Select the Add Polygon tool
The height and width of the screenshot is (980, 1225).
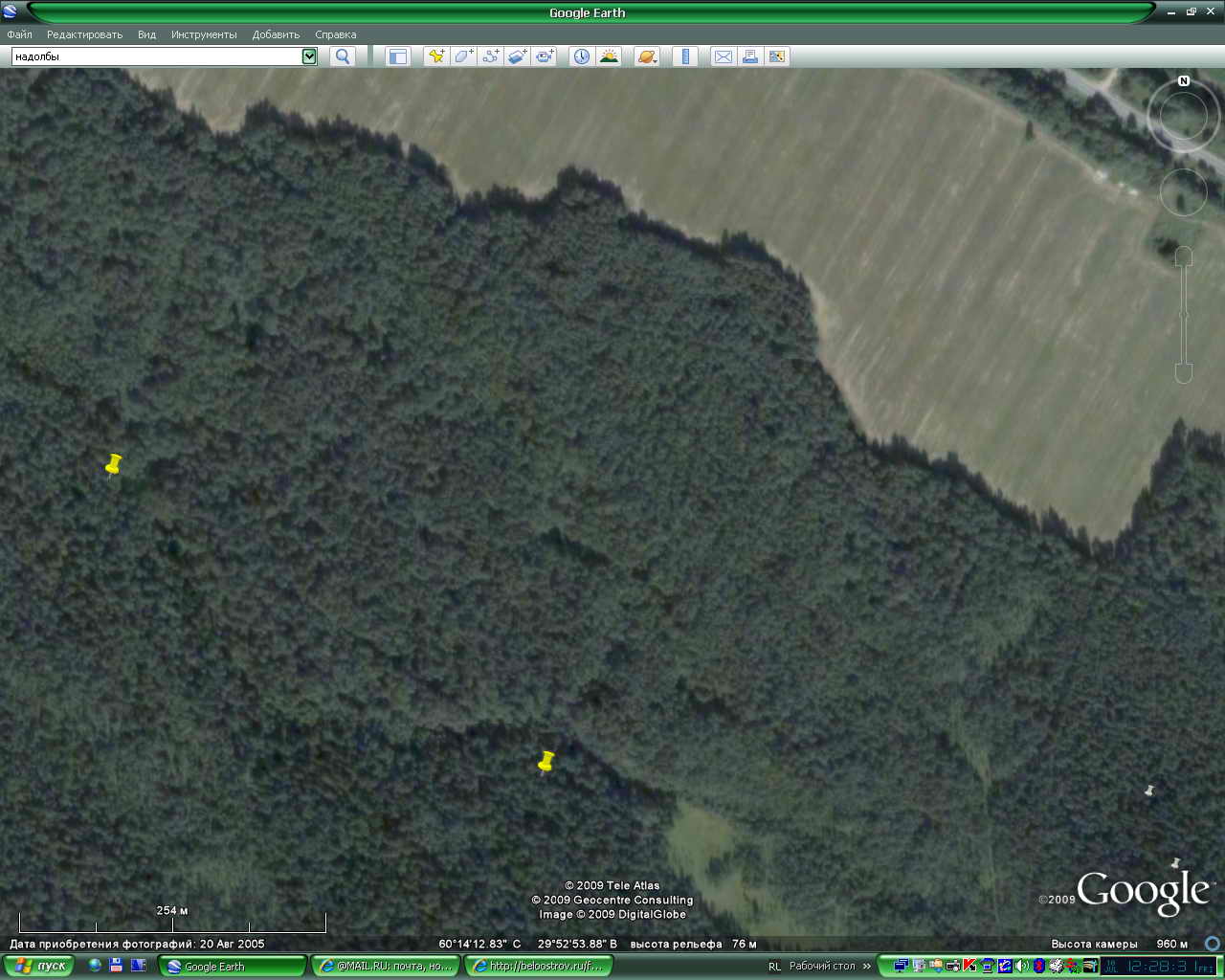pyautogui.click(x=463, y=56)
